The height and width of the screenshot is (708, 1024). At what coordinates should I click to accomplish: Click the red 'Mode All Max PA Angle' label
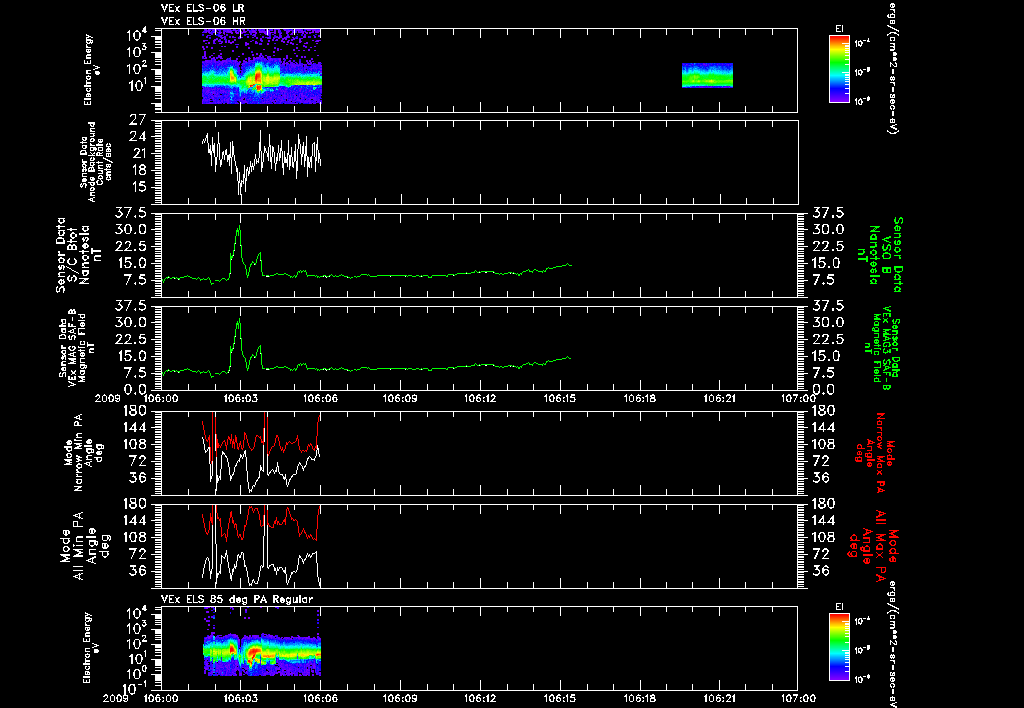tap(874, 545)
